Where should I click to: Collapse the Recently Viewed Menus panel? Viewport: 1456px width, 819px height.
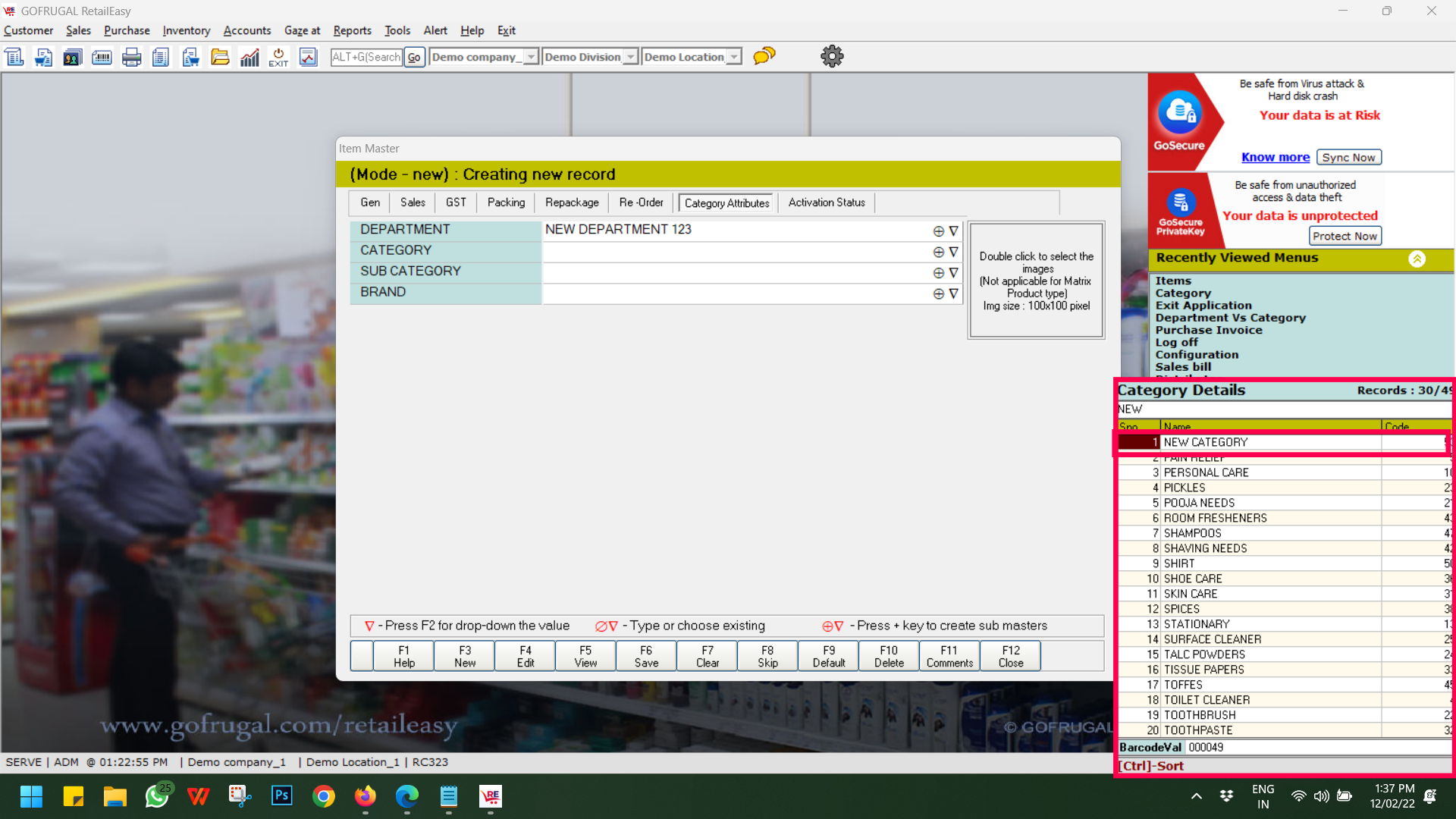click(1417, 259)
